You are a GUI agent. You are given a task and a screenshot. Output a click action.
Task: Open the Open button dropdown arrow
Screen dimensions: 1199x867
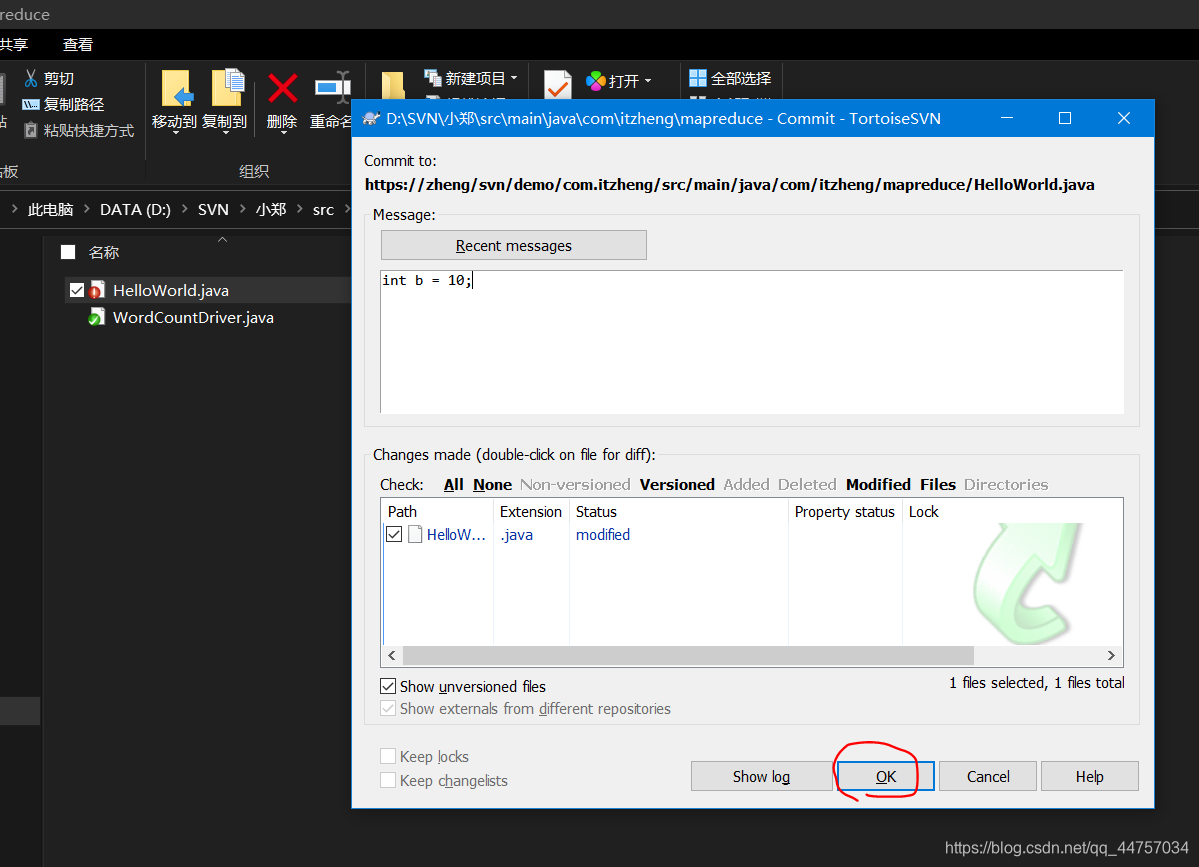(x=648, y=81)
